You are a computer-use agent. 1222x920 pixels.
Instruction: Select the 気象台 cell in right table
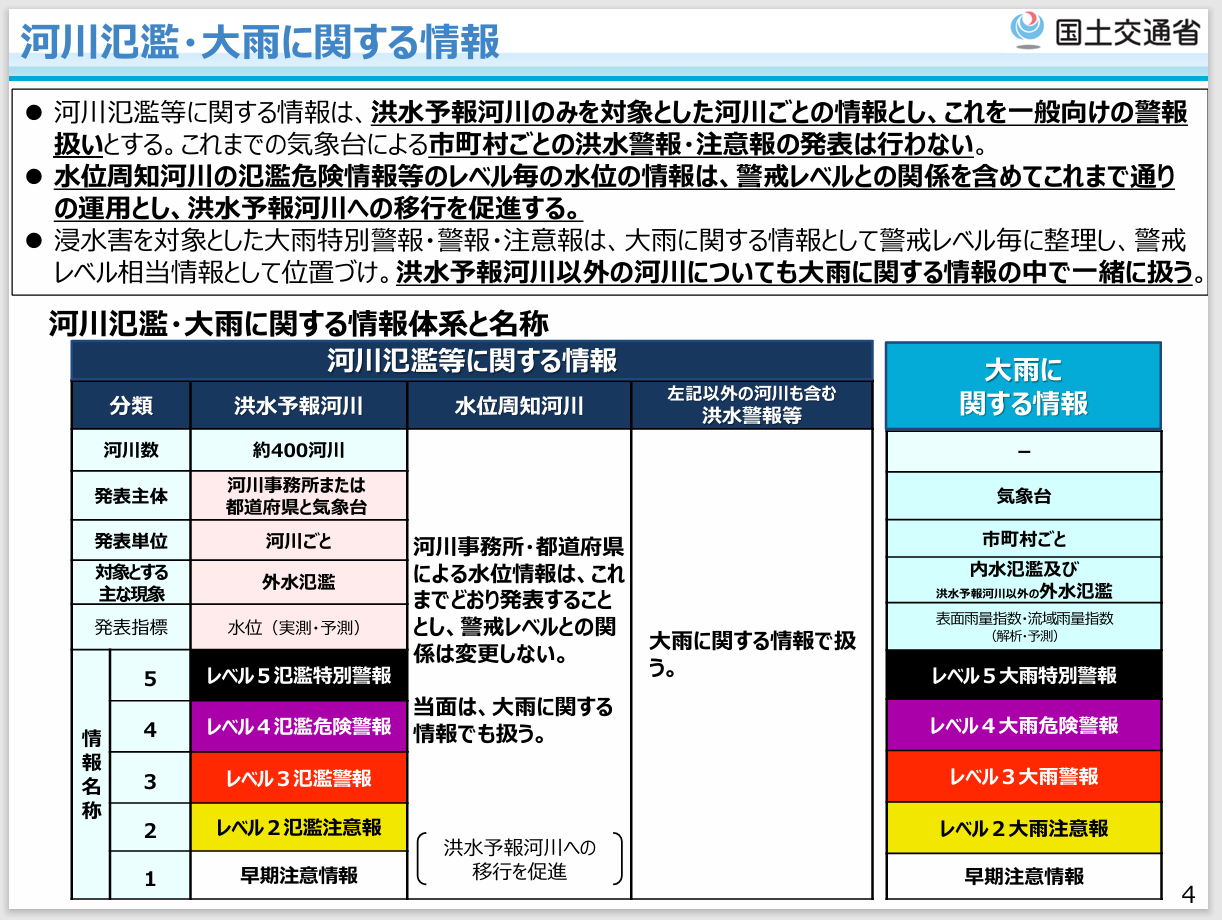point(1023,497)
